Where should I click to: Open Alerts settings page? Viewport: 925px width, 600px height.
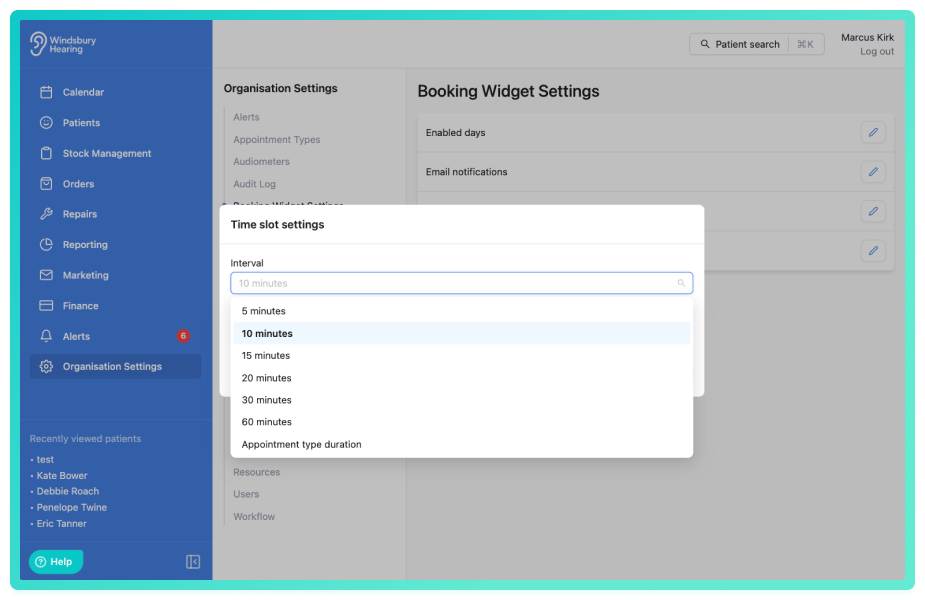point(246,117)
